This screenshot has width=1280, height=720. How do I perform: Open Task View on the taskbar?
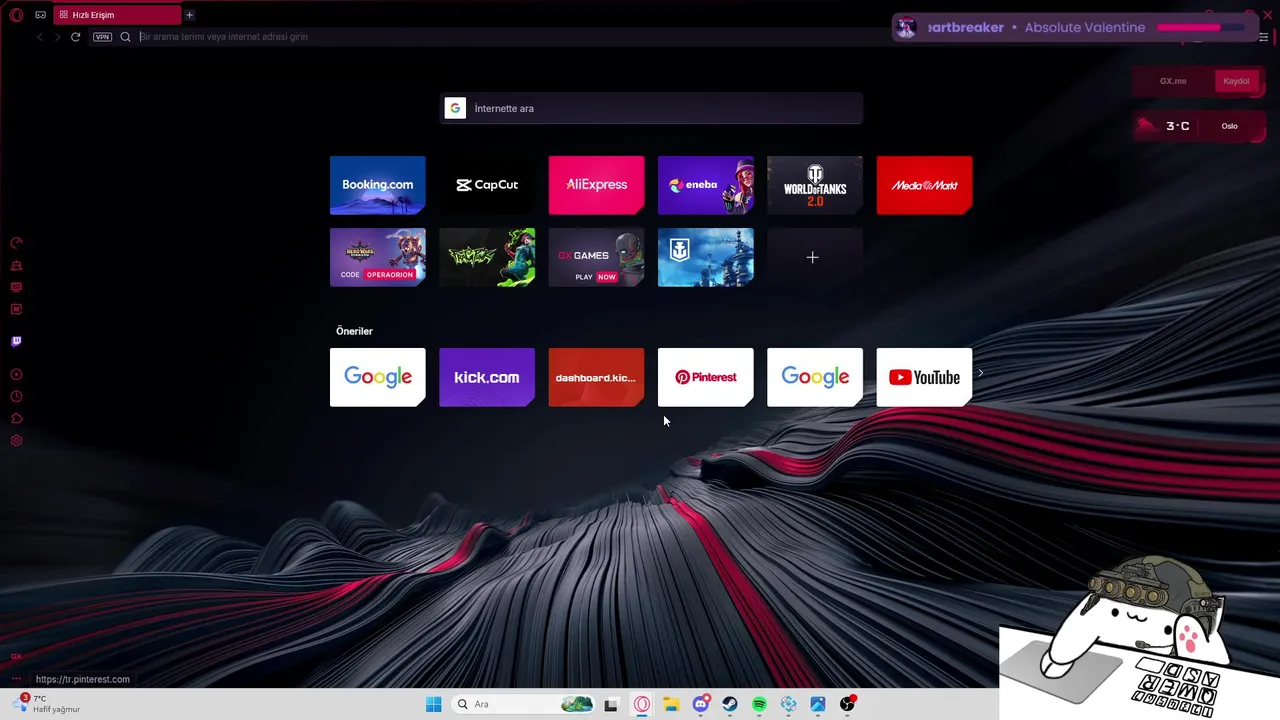[x=611, y=704]
